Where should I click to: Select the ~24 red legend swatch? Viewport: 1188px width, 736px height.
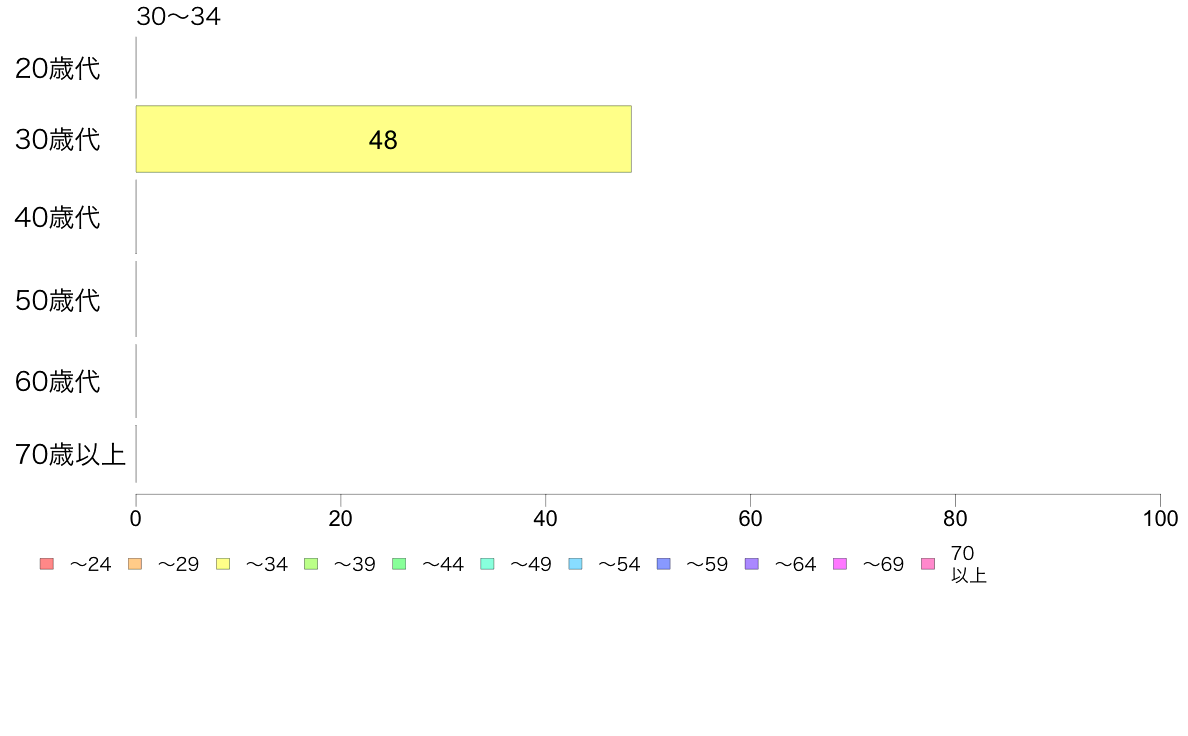47,564
